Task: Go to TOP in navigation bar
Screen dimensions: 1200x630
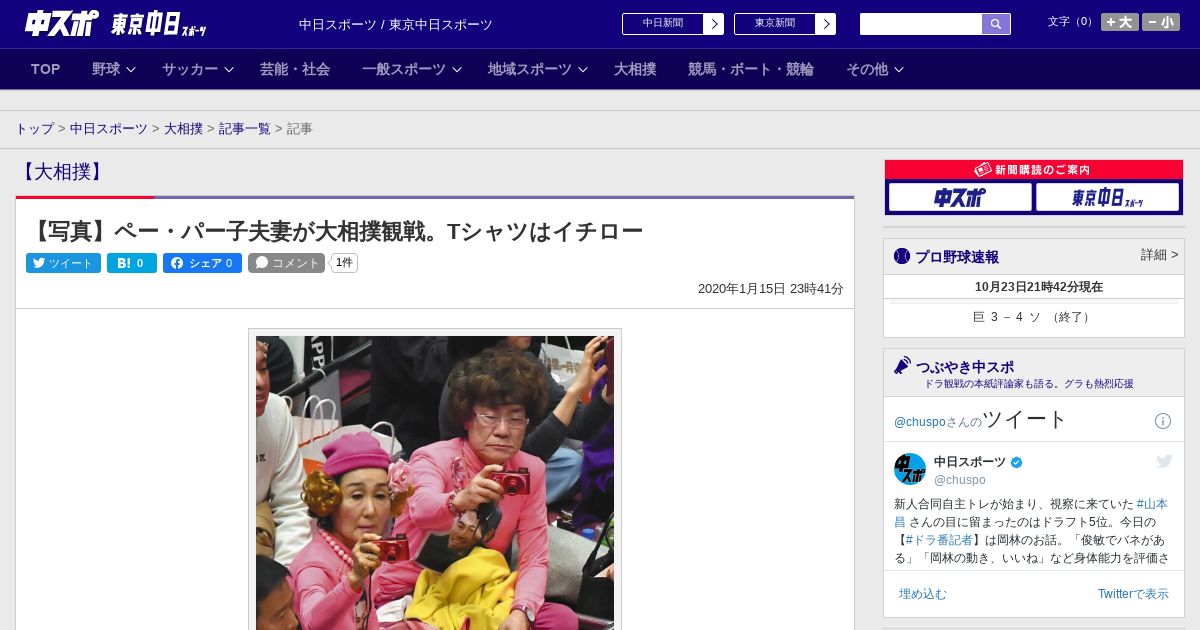Action: (x=46, y=69)
